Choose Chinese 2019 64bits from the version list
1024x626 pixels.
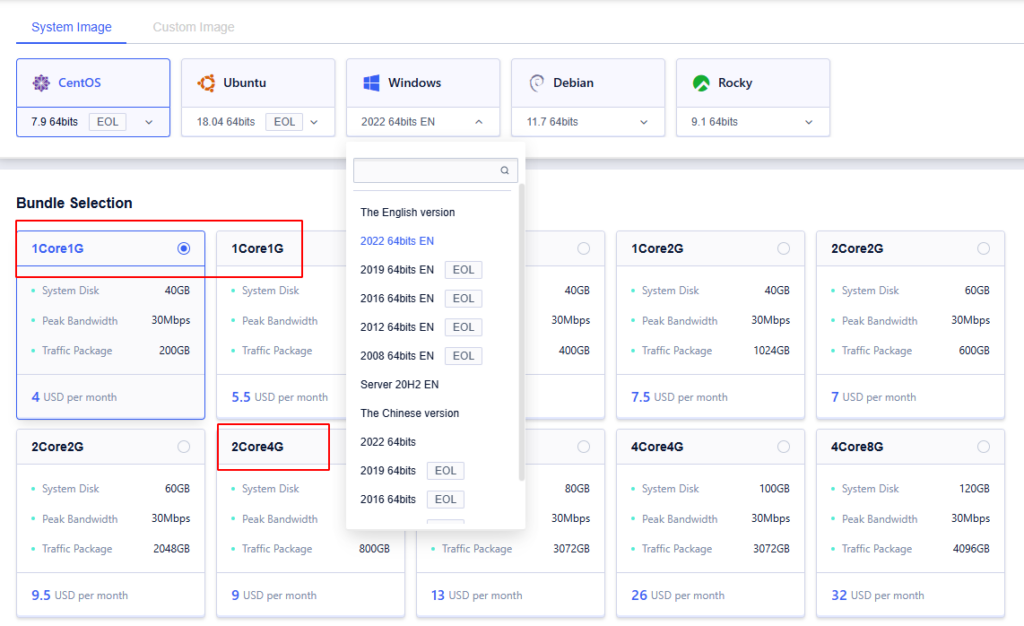pos(388,471)
